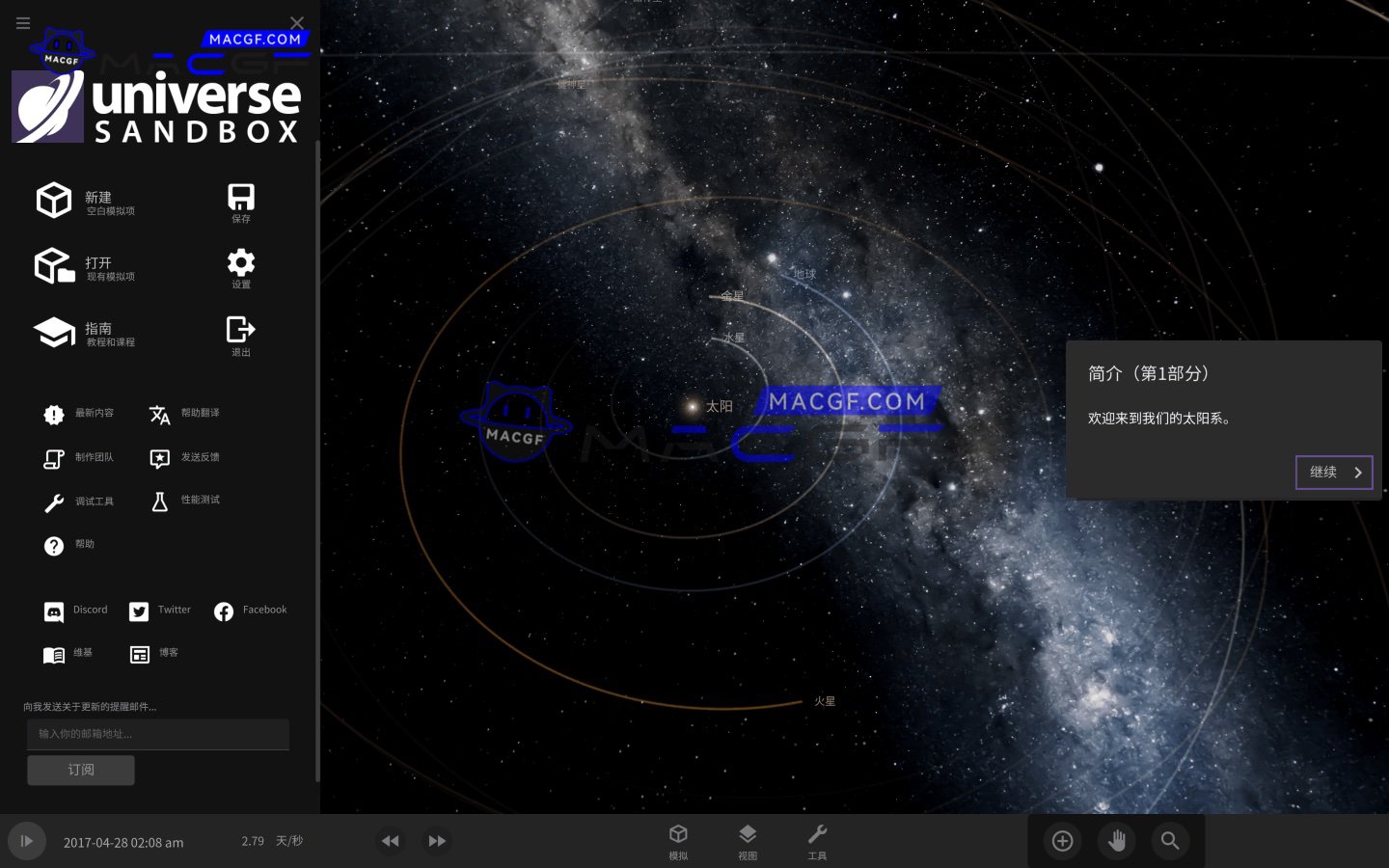Subscribe with the 订阅 button
Image resolution: width=1389 pixels, height=868 pixels.
(81, 770)
